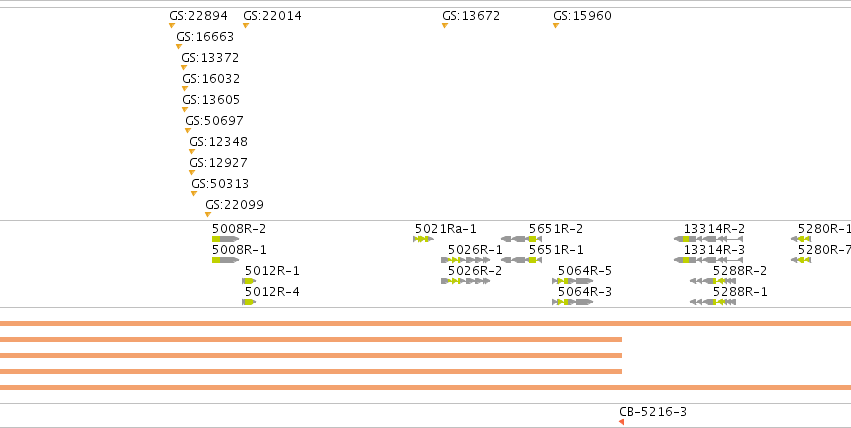The image size is (851, 428).
Task: Click the red CB-5216-3 triangle marker
Action: pos(621,422)
